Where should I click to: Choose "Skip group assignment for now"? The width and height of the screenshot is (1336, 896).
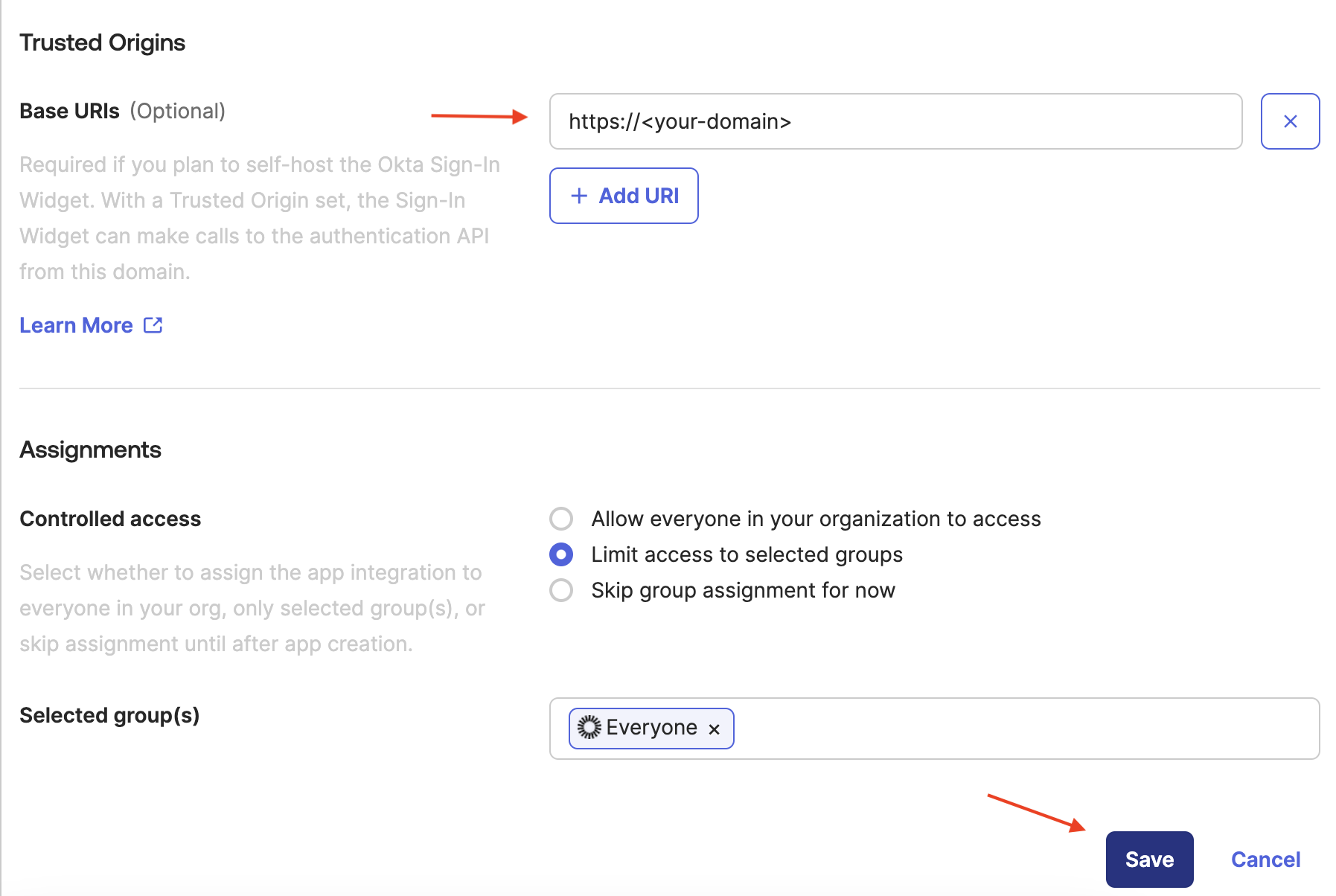pos(561,590)
